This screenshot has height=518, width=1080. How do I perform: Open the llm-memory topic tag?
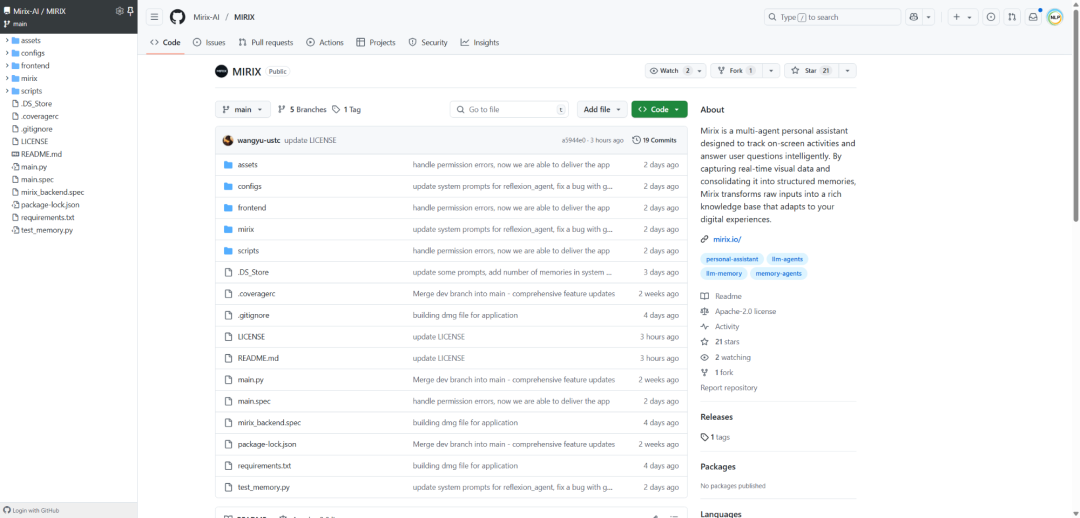pos(724,273)
